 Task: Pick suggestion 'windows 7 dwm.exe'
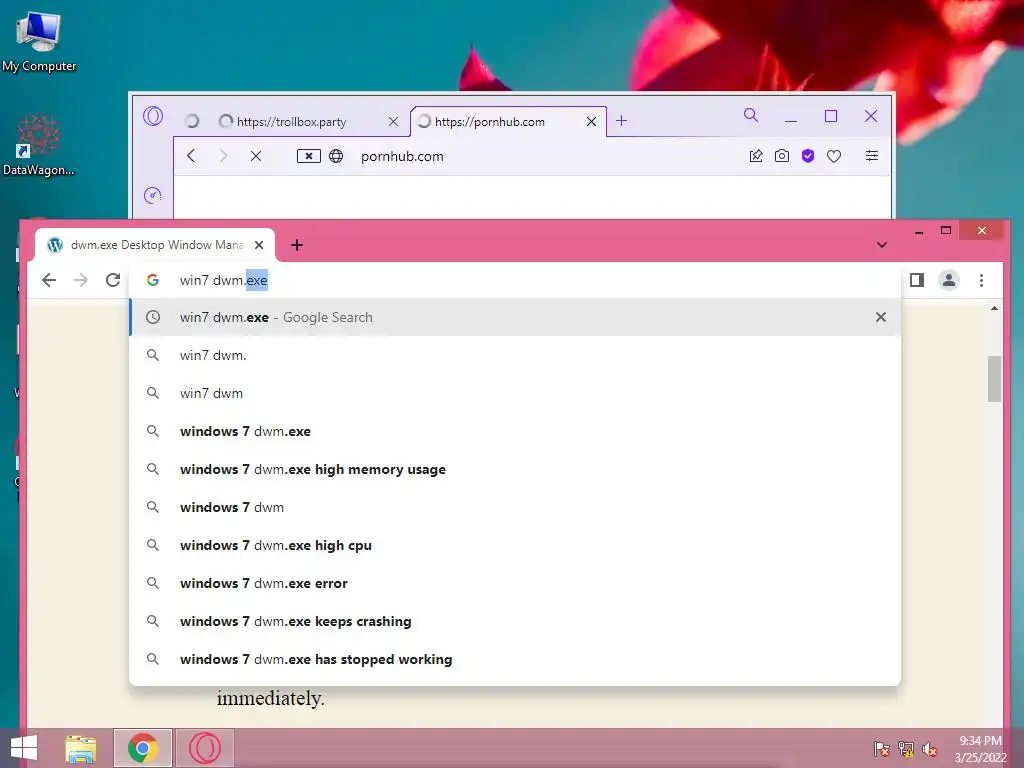pyautogui.click(x=515, y=431)
